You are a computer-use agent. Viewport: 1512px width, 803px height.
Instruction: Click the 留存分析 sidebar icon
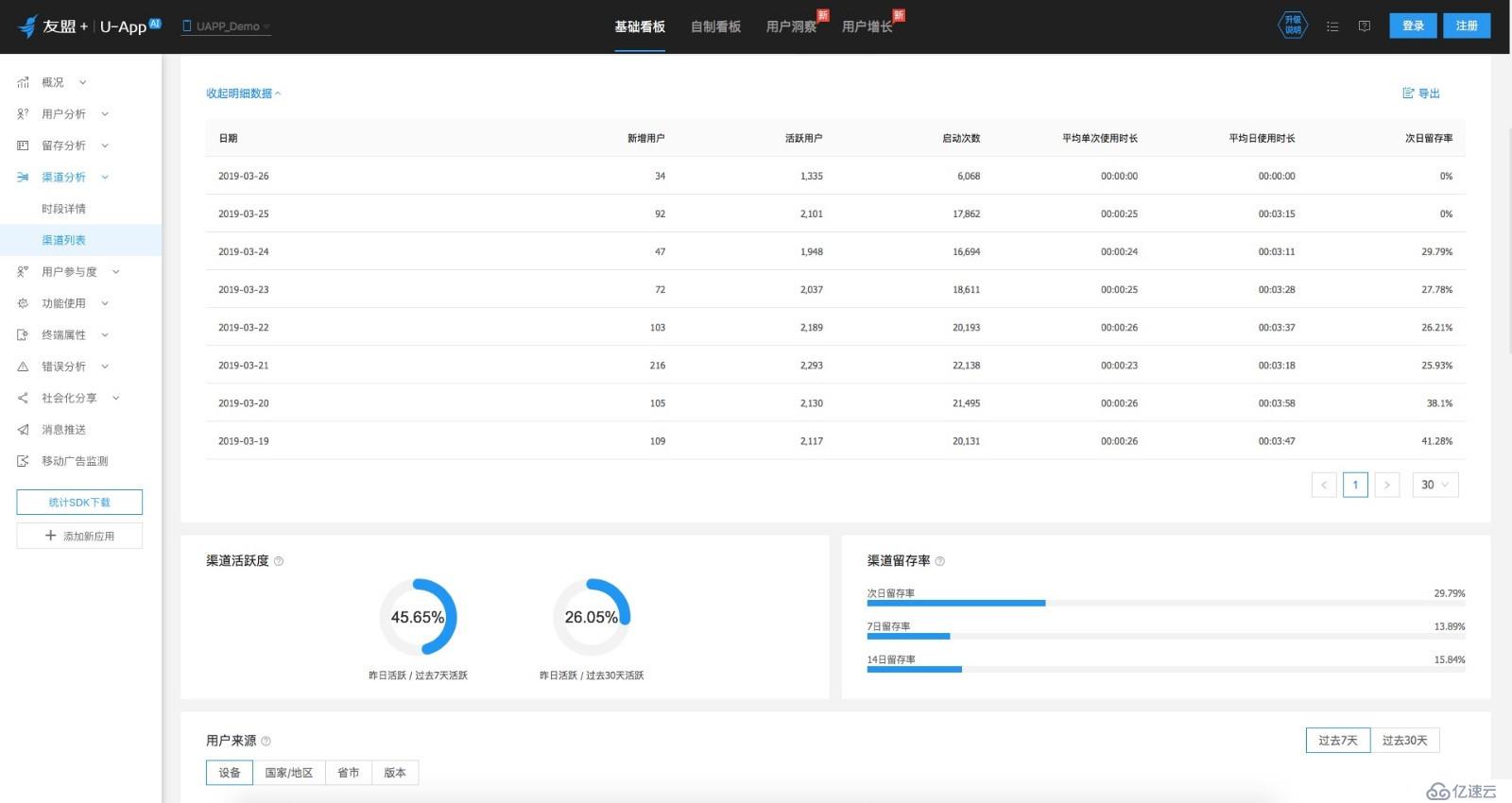(x=23, y=145)
